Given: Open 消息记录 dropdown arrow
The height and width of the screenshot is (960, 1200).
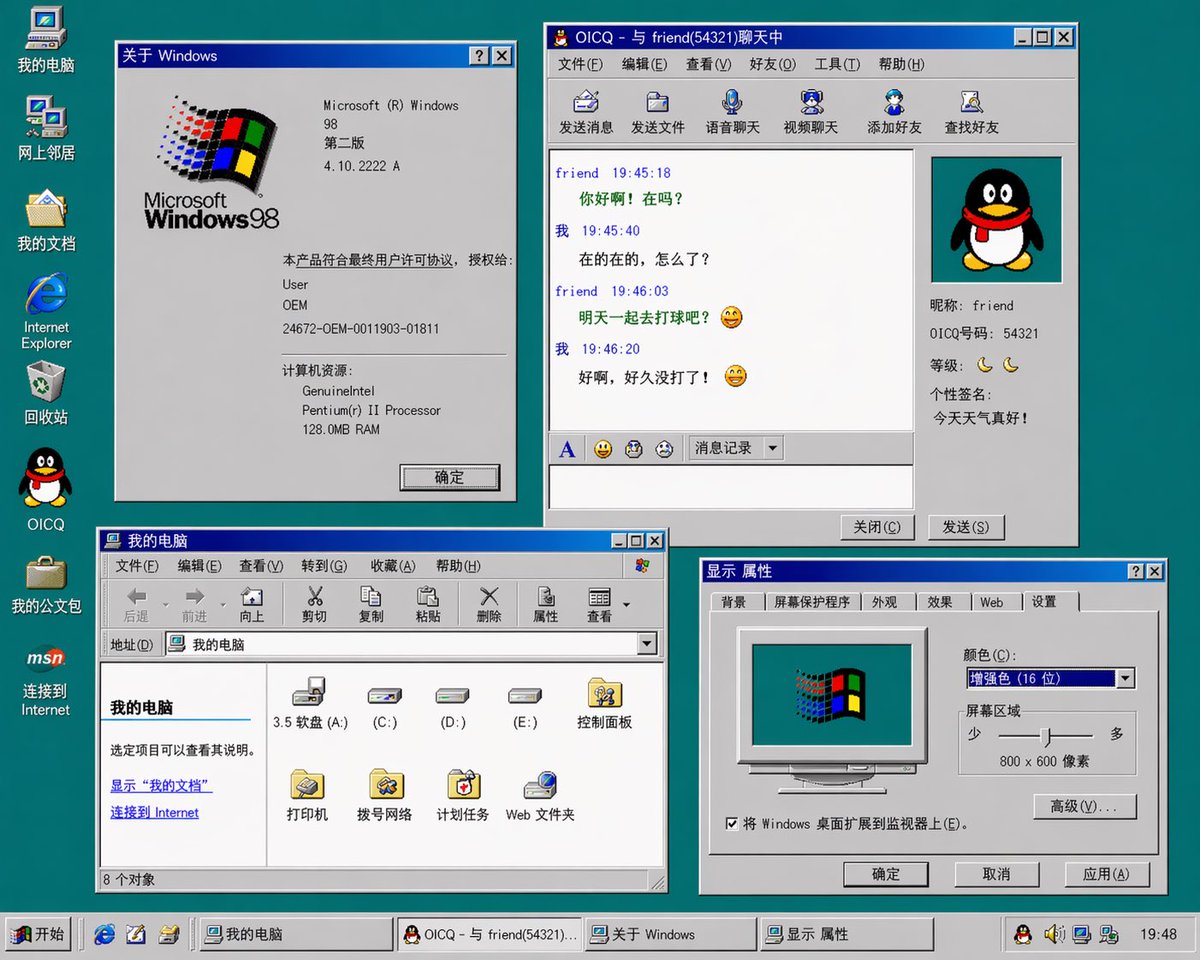Looking at the screenshot, I should tap(772, 449).
